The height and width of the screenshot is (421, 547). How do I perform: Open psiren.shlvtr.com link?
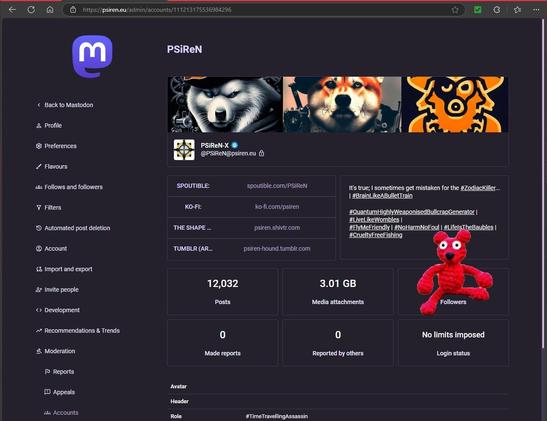[x=277, y=228]
